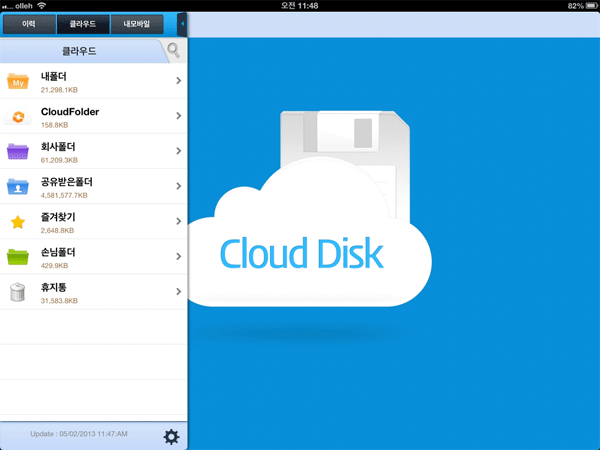Image resolution: width=600 pixels, height=450 pixels.
Task: Switch to the 내모바일 tab
Action: pyautogui.click(x=137, y=23)
